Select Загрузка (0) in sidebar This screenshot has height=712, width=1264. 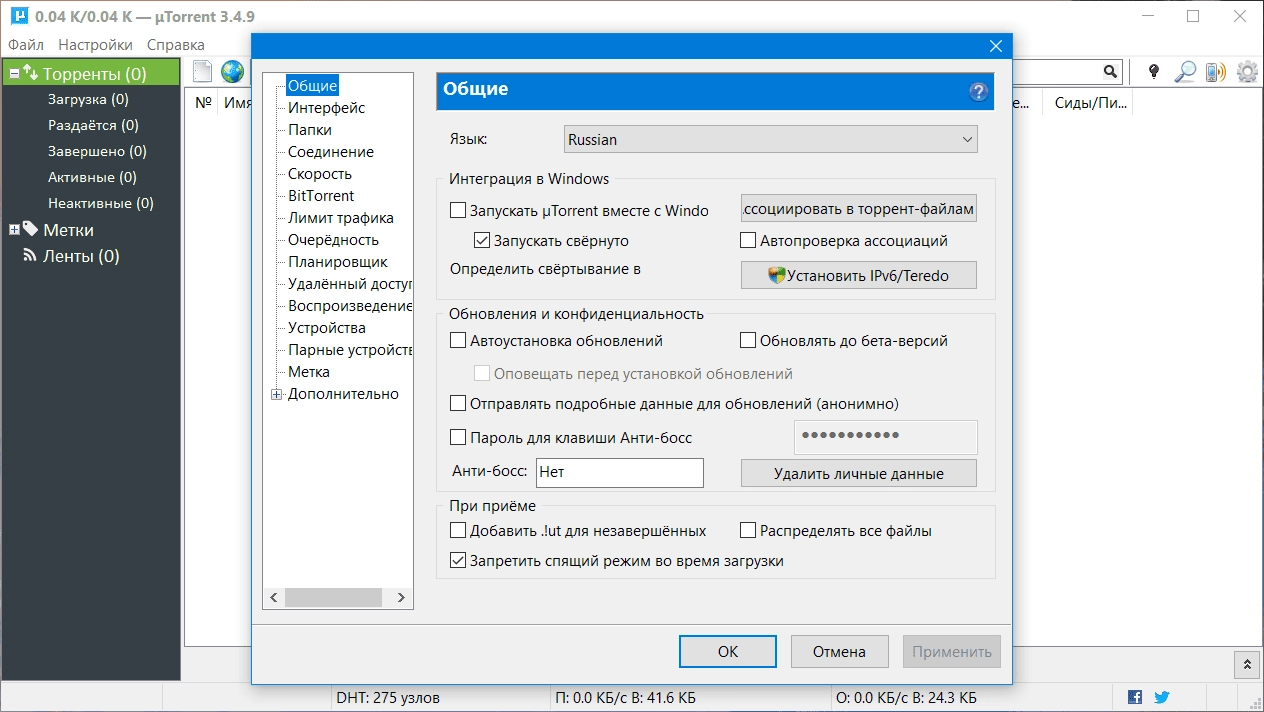coord(88,99)
